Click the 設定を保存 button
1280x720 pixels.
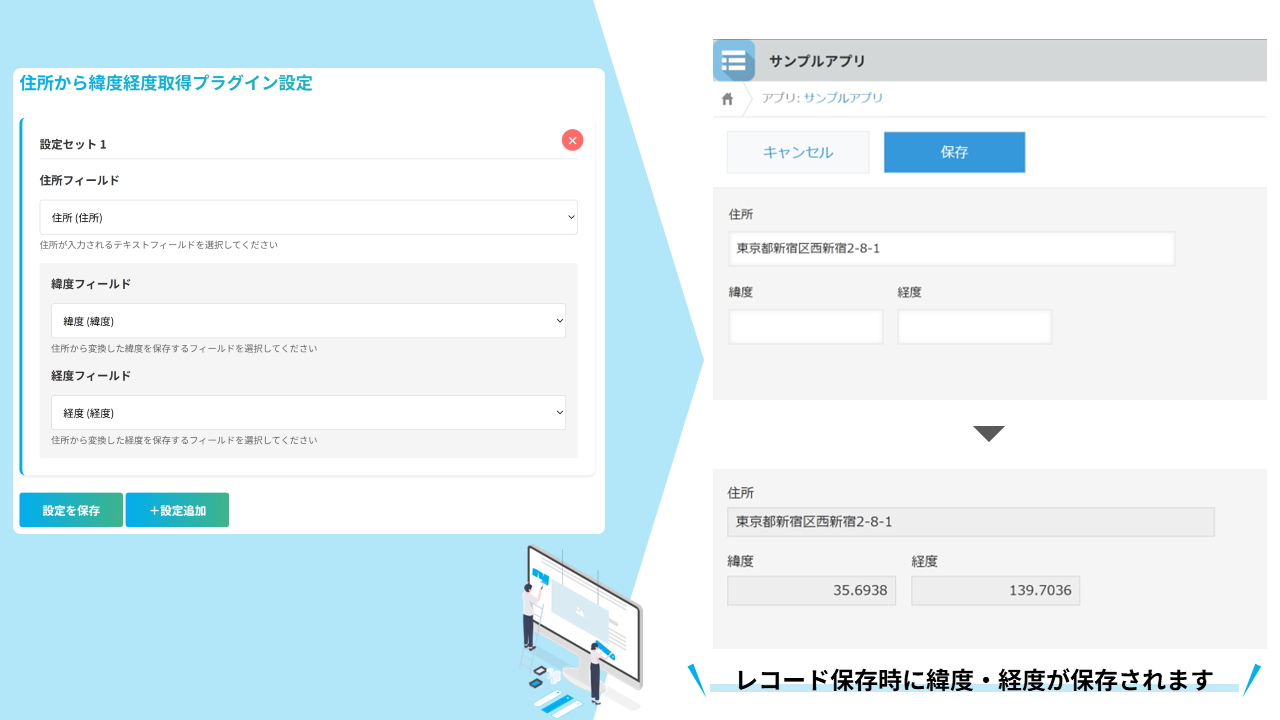[70, 509]
